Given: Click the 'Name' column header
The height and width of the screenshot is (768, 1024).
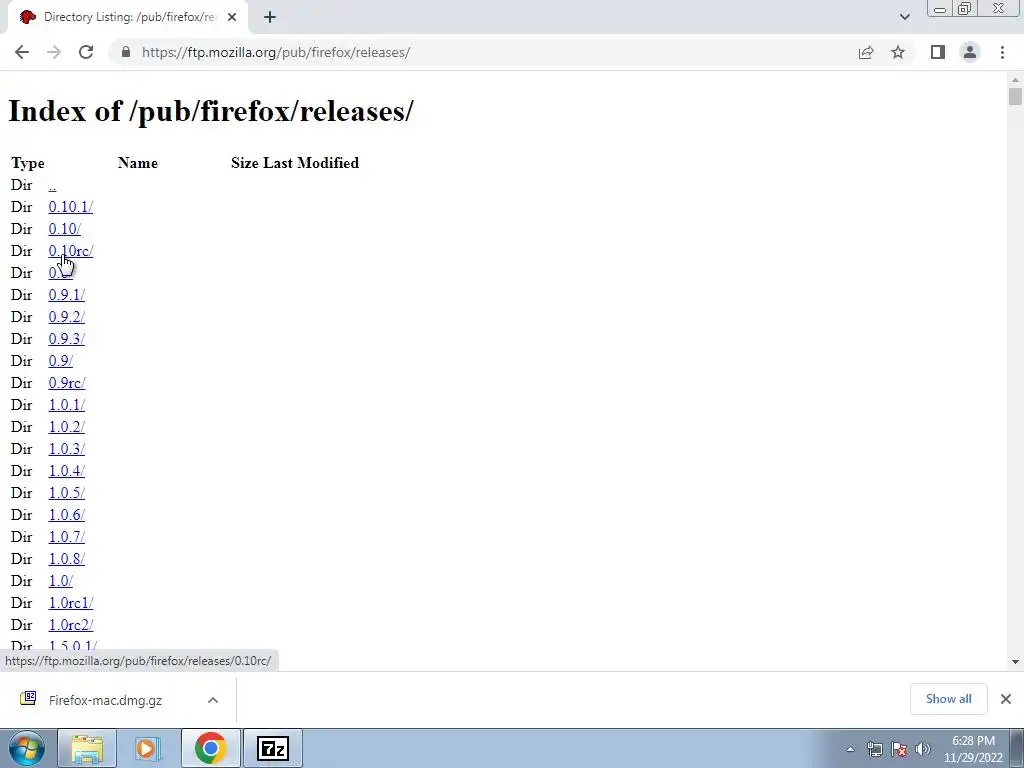Looking at the screenshot, I should pyautogui.click(x=138, y=163).
